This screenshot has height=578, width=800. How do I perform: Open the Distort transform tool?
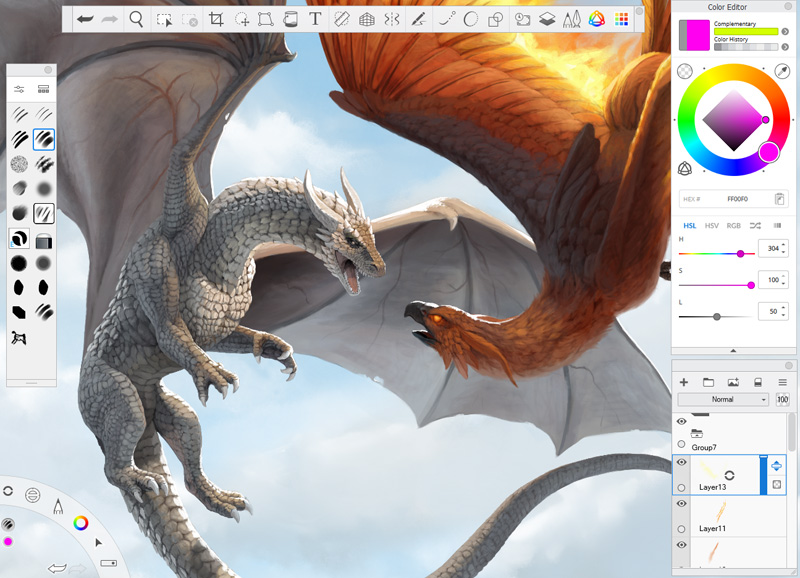point(265,20)
